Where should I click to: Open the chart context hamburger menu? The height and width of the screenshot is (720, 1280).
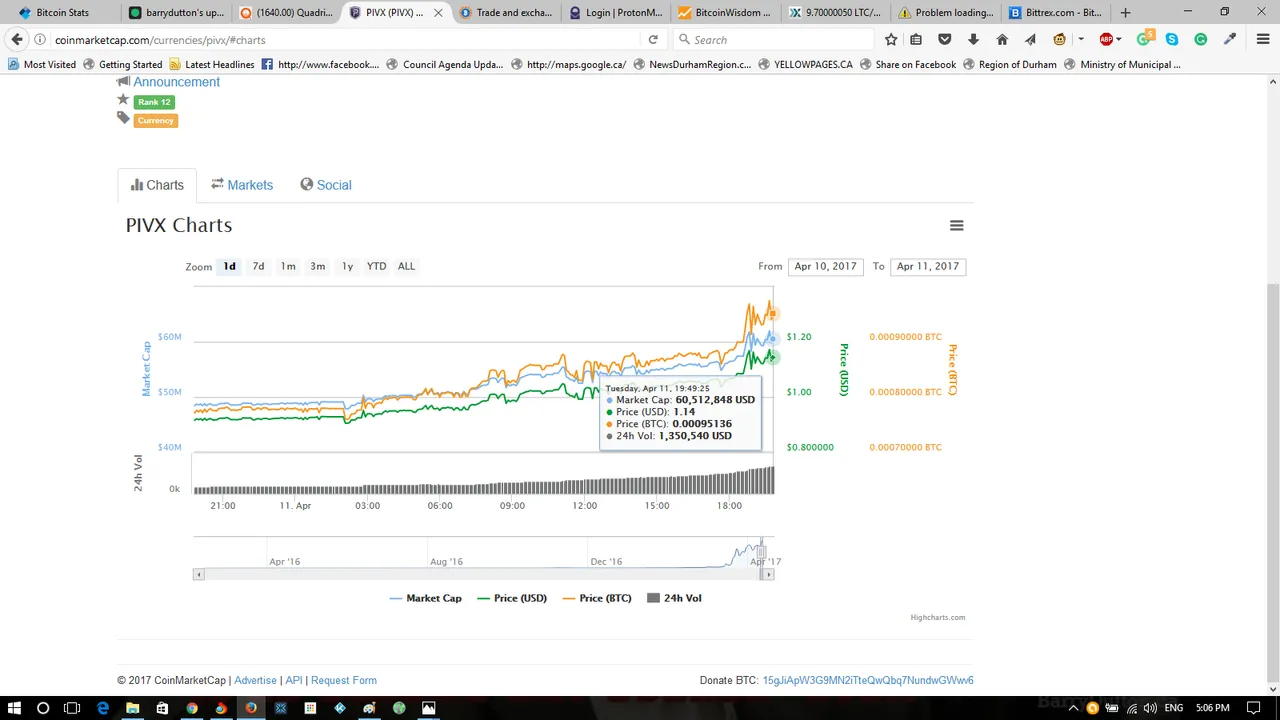tap(957, 226)
